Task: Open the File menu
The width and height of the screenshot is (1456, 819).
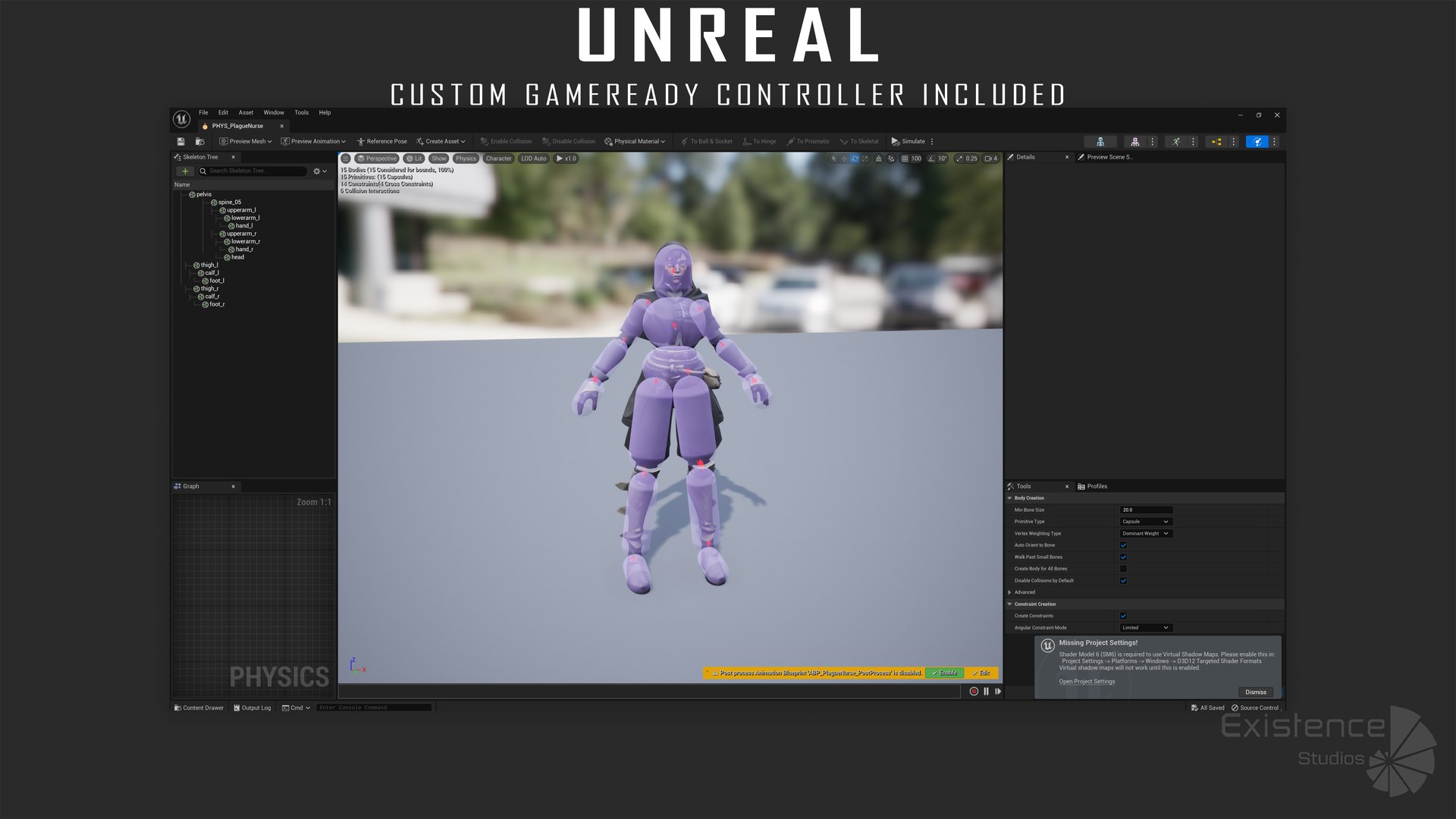Action: click(203, 113)
